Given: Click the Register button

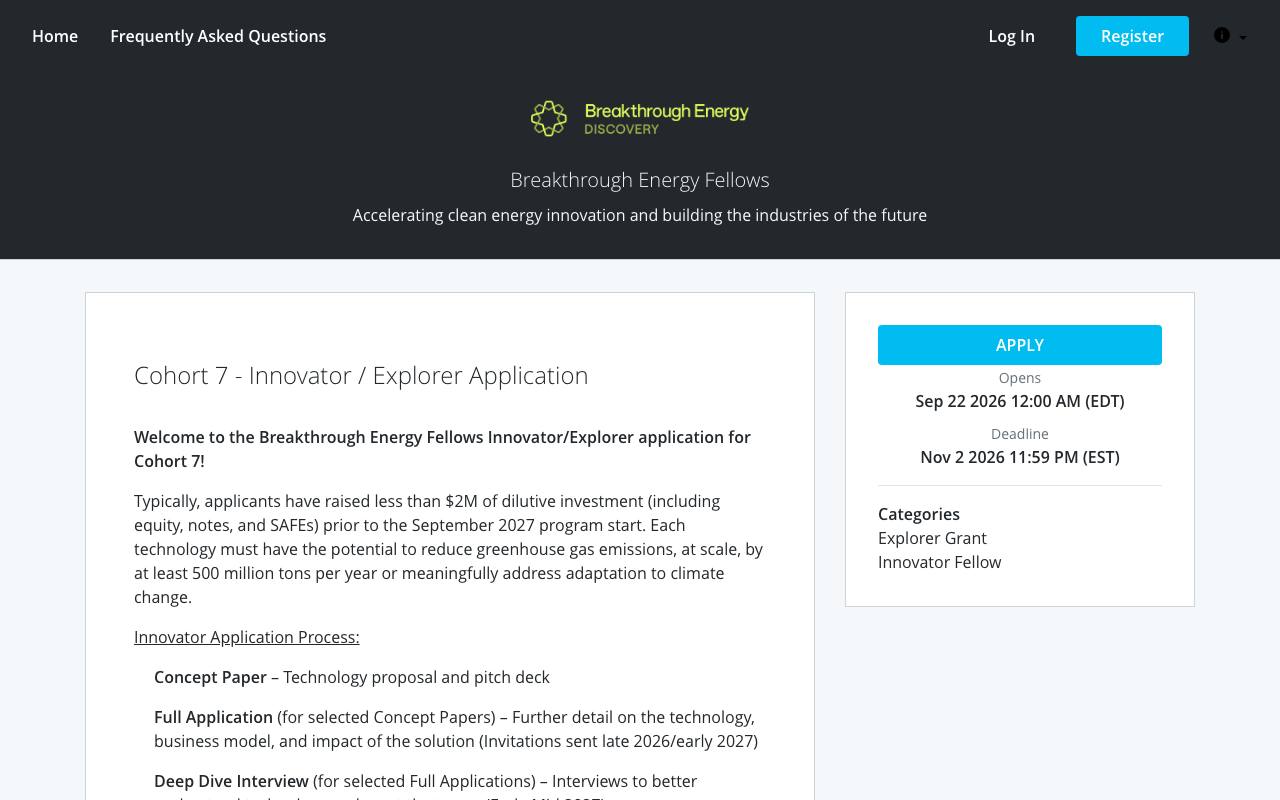Looking at the screenshot, I should [1132, 36].
